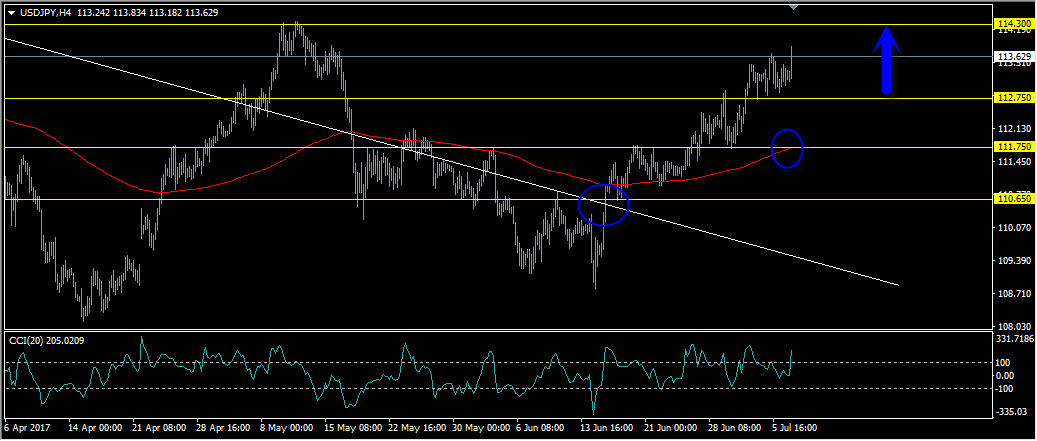Click the CCI level label 100
Image resolution: width=1037 pixels, height=441 pixels.
coord(1004,363)
